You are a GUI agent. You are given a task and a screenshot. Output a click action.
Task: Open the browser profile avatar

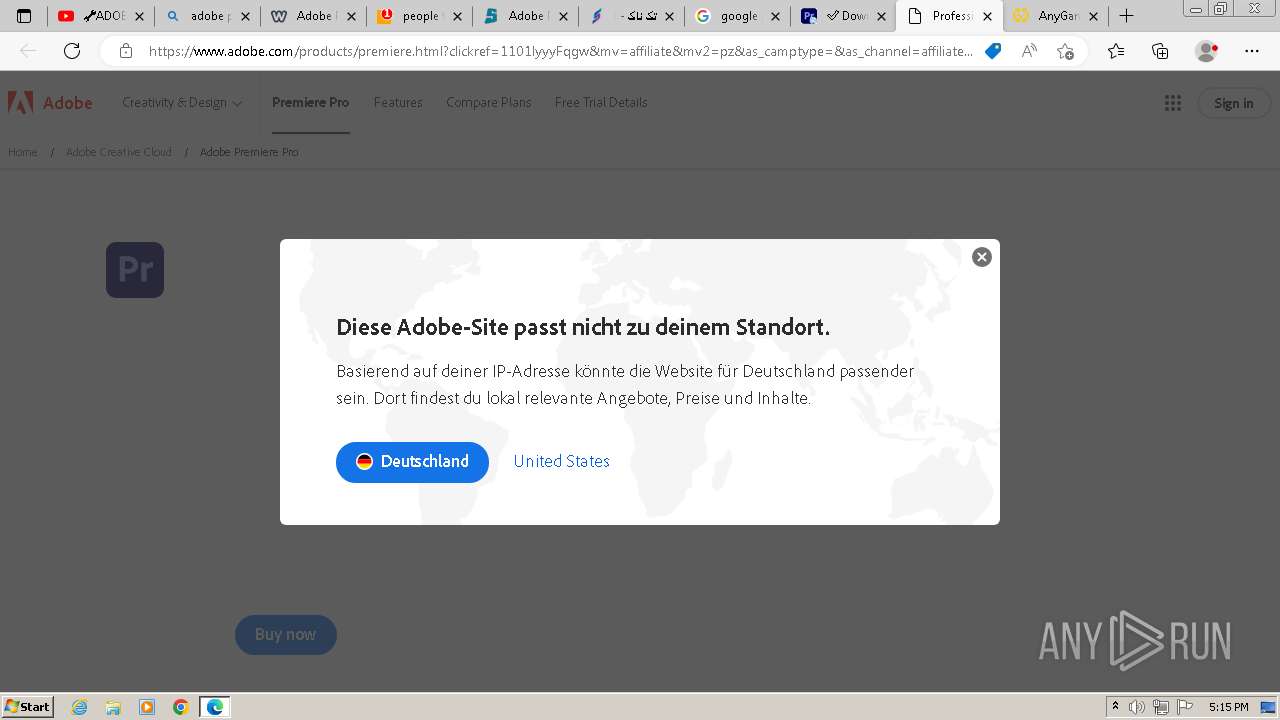tap(1207, 51)
